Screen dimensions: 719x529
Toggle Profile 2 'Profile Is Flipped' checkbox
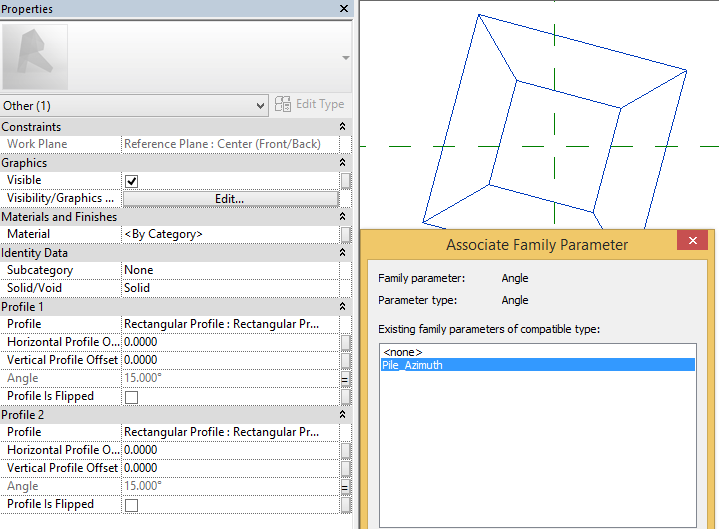132,505
